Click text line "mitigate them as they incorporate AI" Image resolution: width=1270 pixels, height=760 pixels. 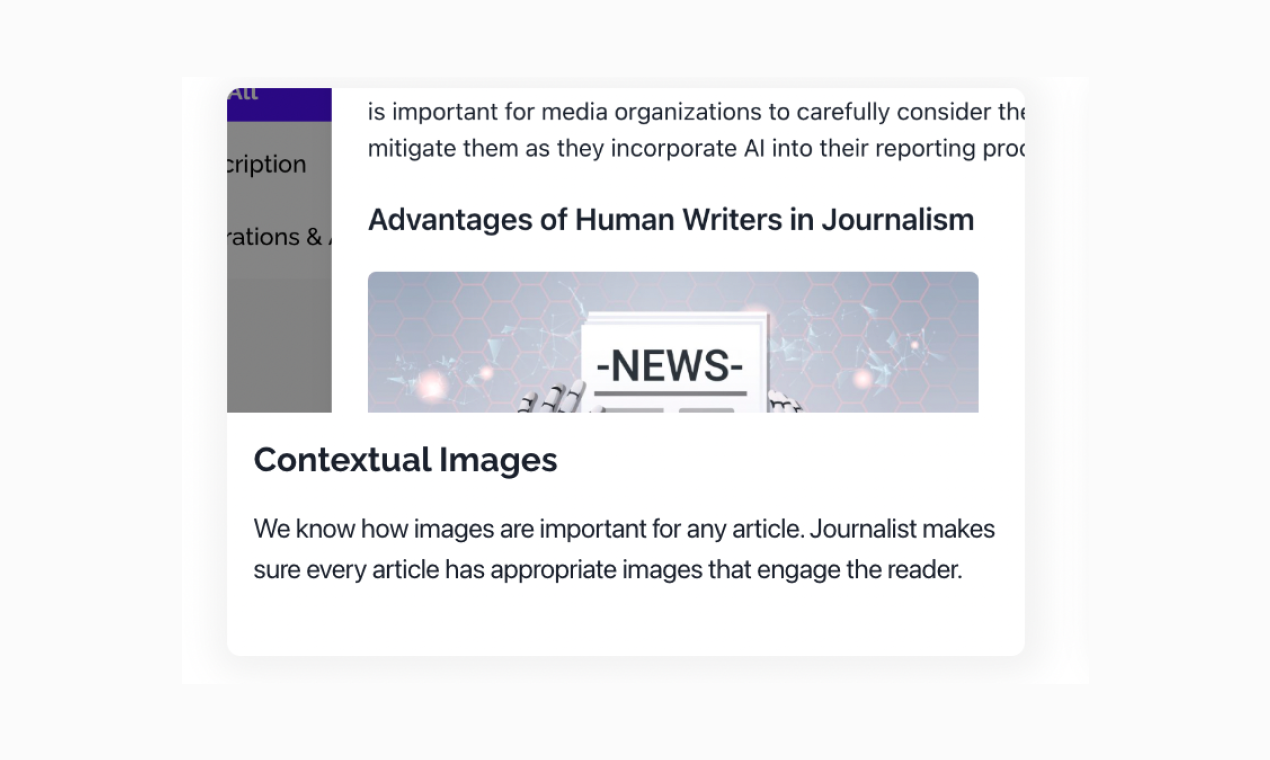[x=696, y=148]
